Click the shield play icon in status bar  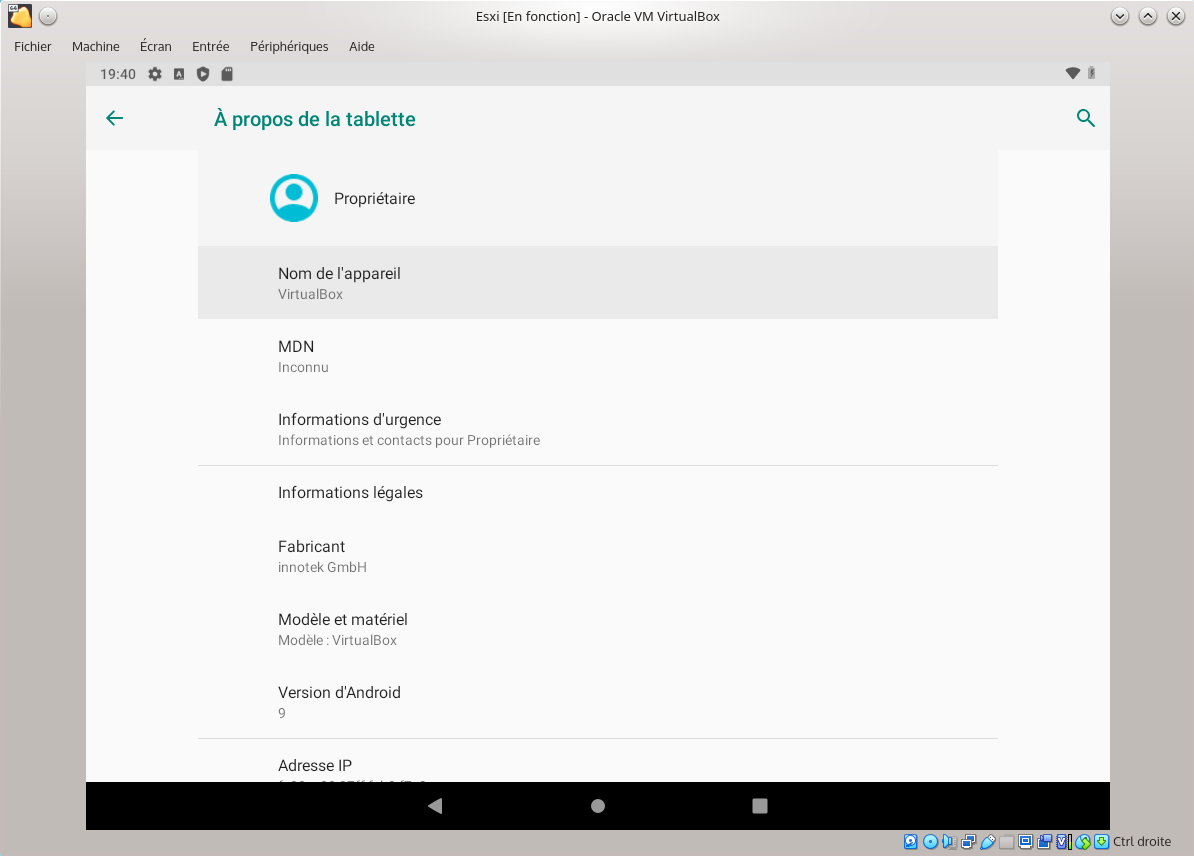point(203,74)
